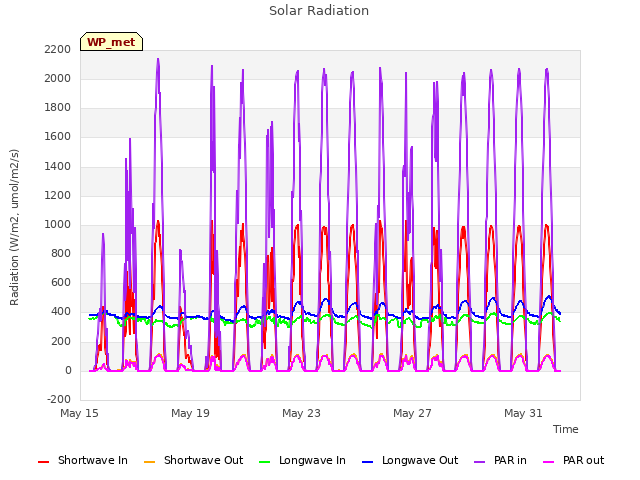Image resolution: width=640 pixels, height=480 pixels.
Task: Click the Radiation y-axis label
Action: tap(14, 227)
